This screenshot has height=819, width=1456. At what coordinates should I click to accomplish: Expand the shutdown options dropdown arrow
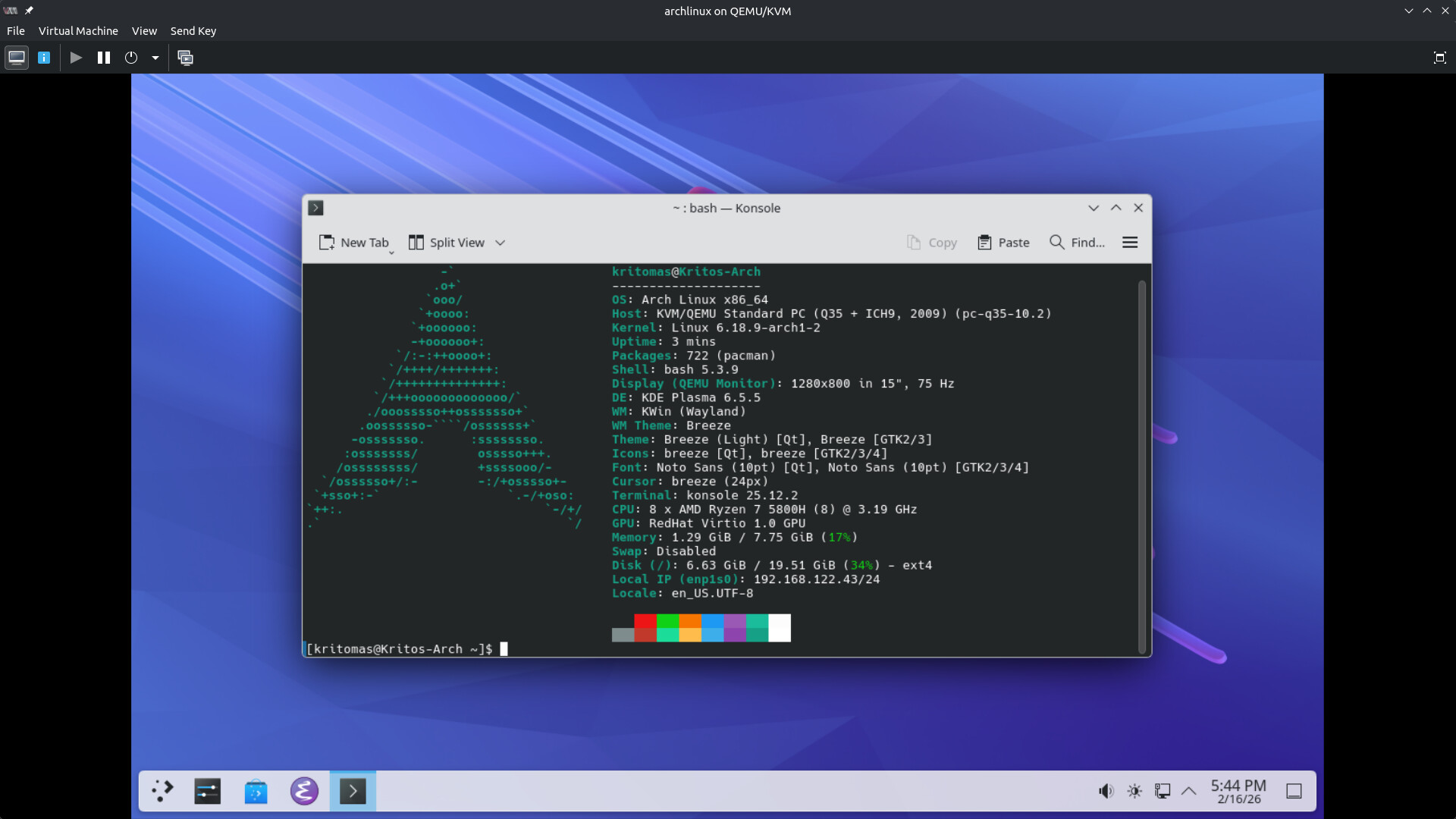[x=155, y=58]
